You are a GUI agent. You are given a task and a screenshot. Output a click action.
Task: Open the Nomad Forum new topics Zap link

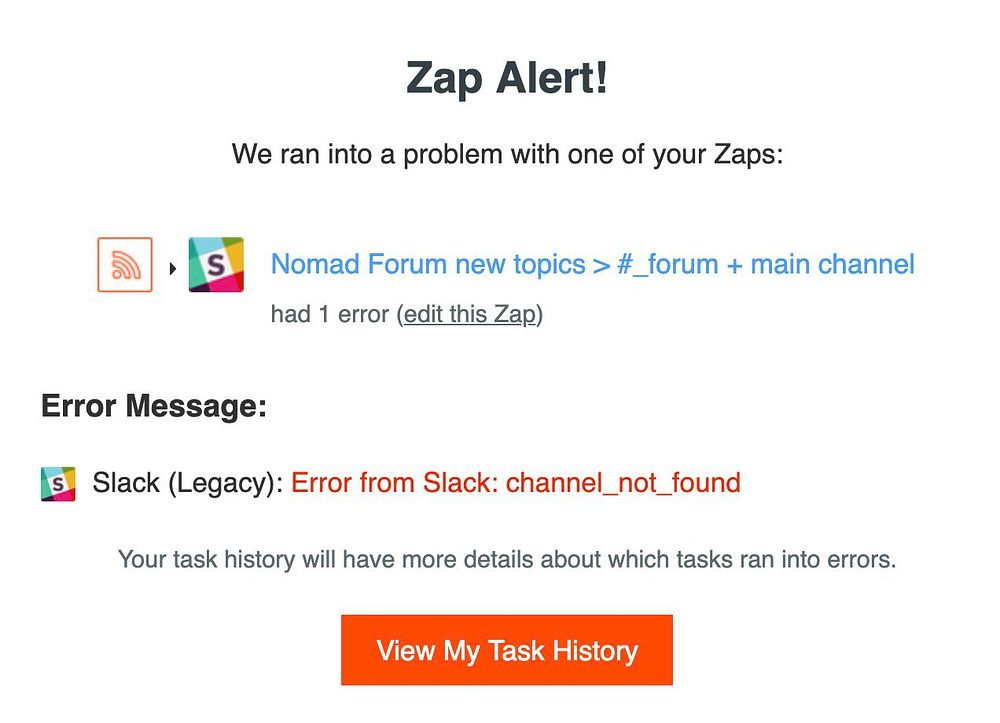(x=592, y=265)
